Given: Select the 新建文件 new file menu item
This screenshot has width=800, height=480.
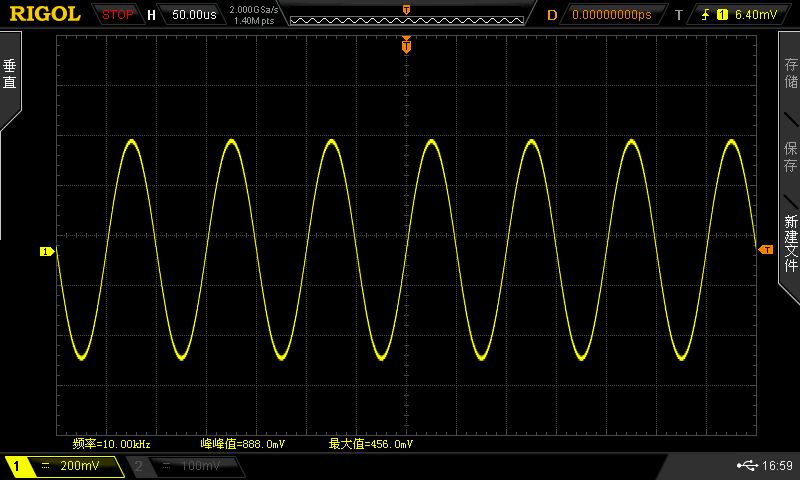Looking at the screenshot, I should 791,243.
